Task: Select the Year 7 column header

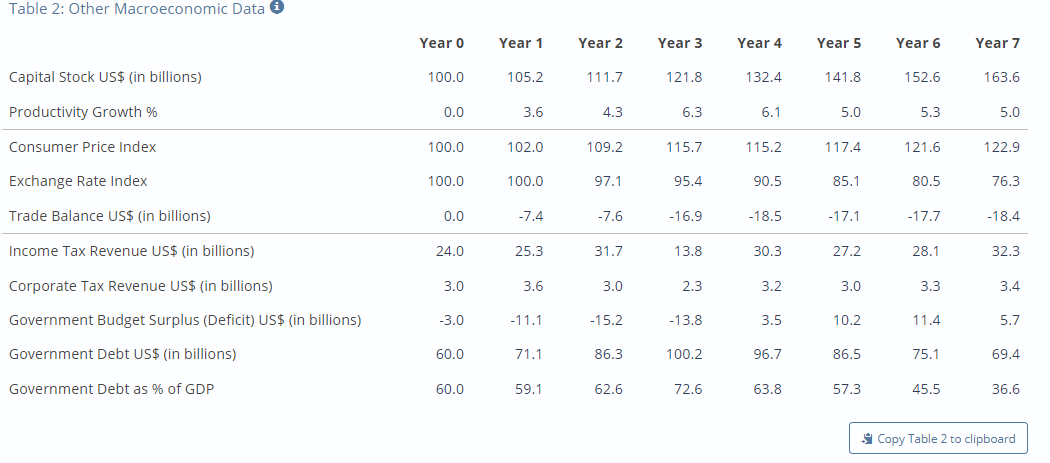Action: click(x=997, y=43)
